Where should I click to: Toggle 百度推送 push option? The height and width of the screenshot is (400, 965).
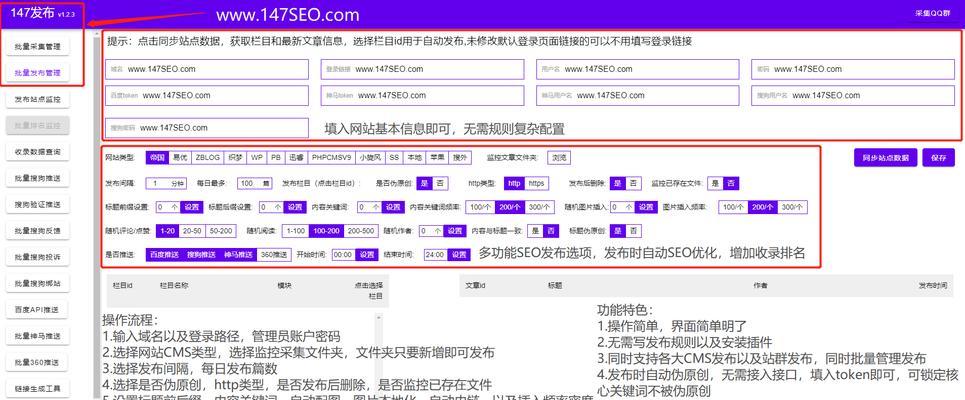[x=164, y=254]
